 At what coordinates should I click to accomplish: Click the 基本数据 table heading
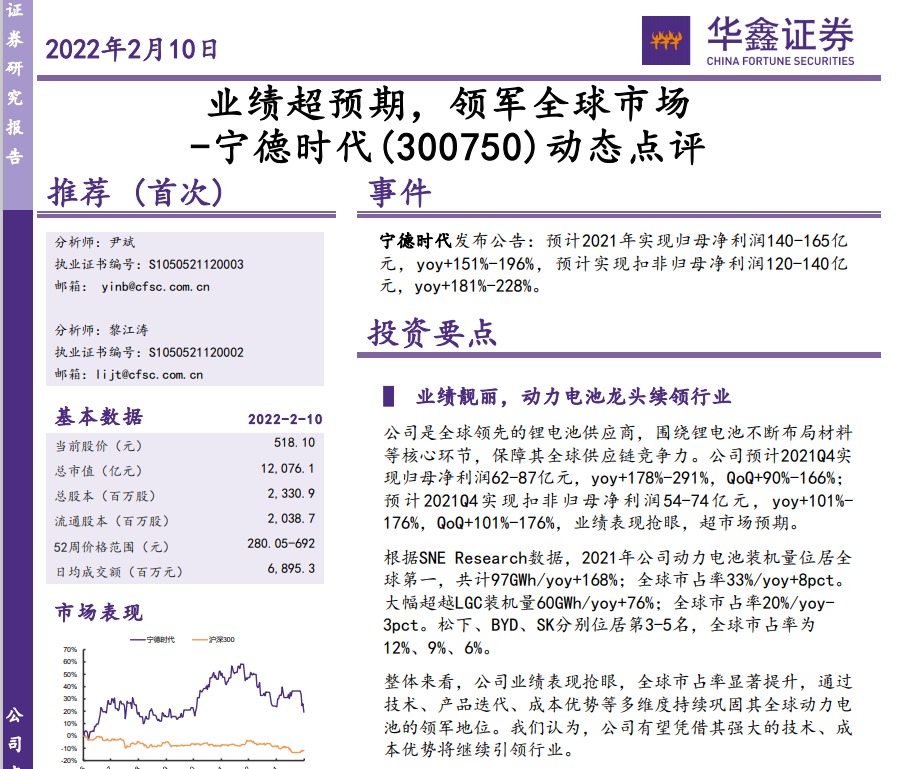point(98,417)
